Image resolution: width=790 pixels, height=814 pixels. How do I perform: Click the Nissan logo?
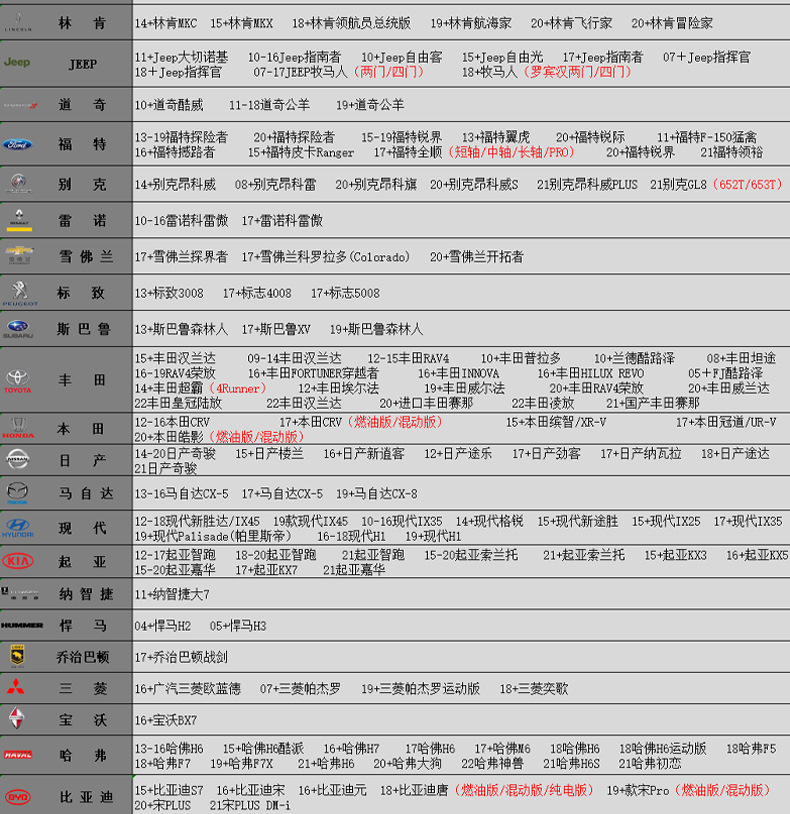[17, 459]
